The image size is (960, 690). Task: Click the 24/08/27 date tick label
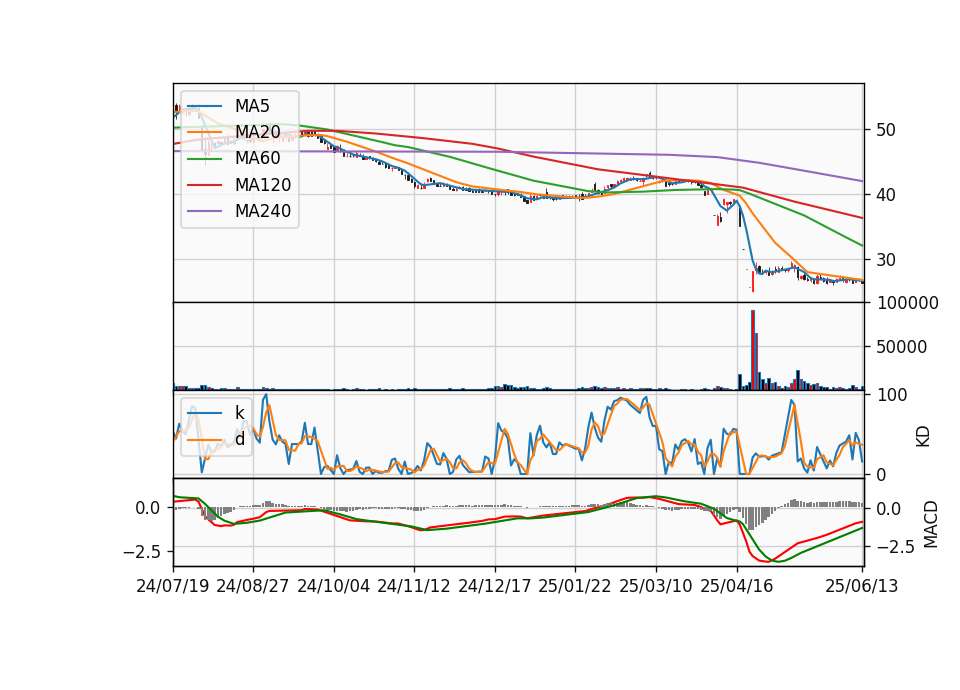[253, 586]
